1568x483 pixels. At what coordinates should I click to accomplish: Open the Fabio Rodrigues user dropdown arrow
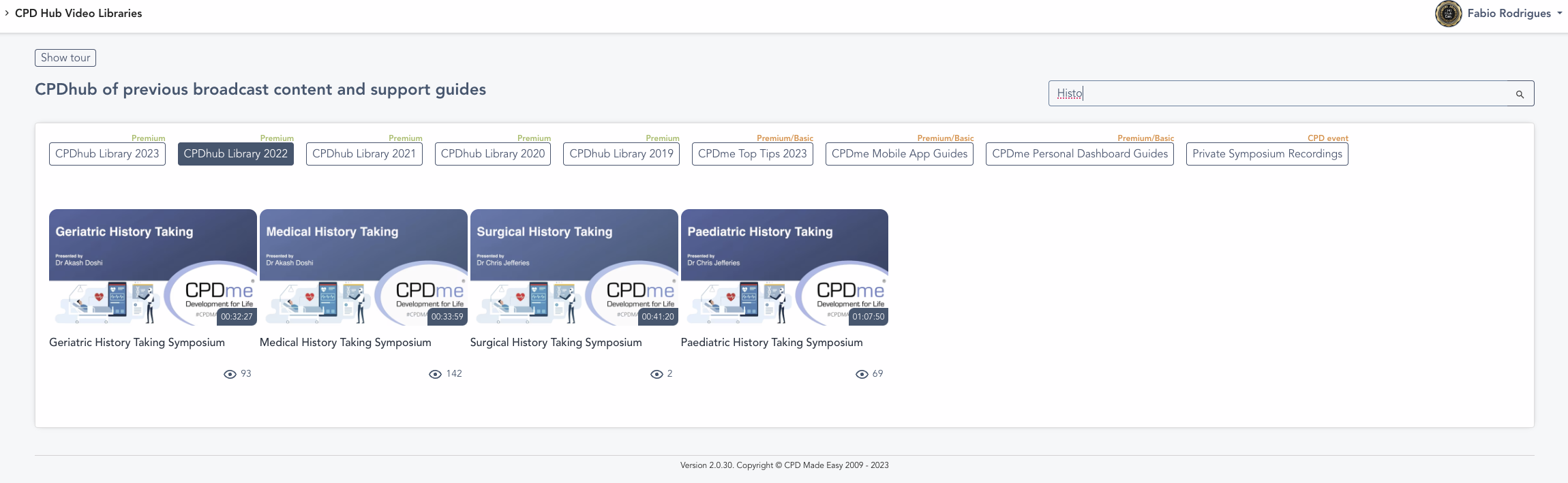click(x=1560, y=13)
